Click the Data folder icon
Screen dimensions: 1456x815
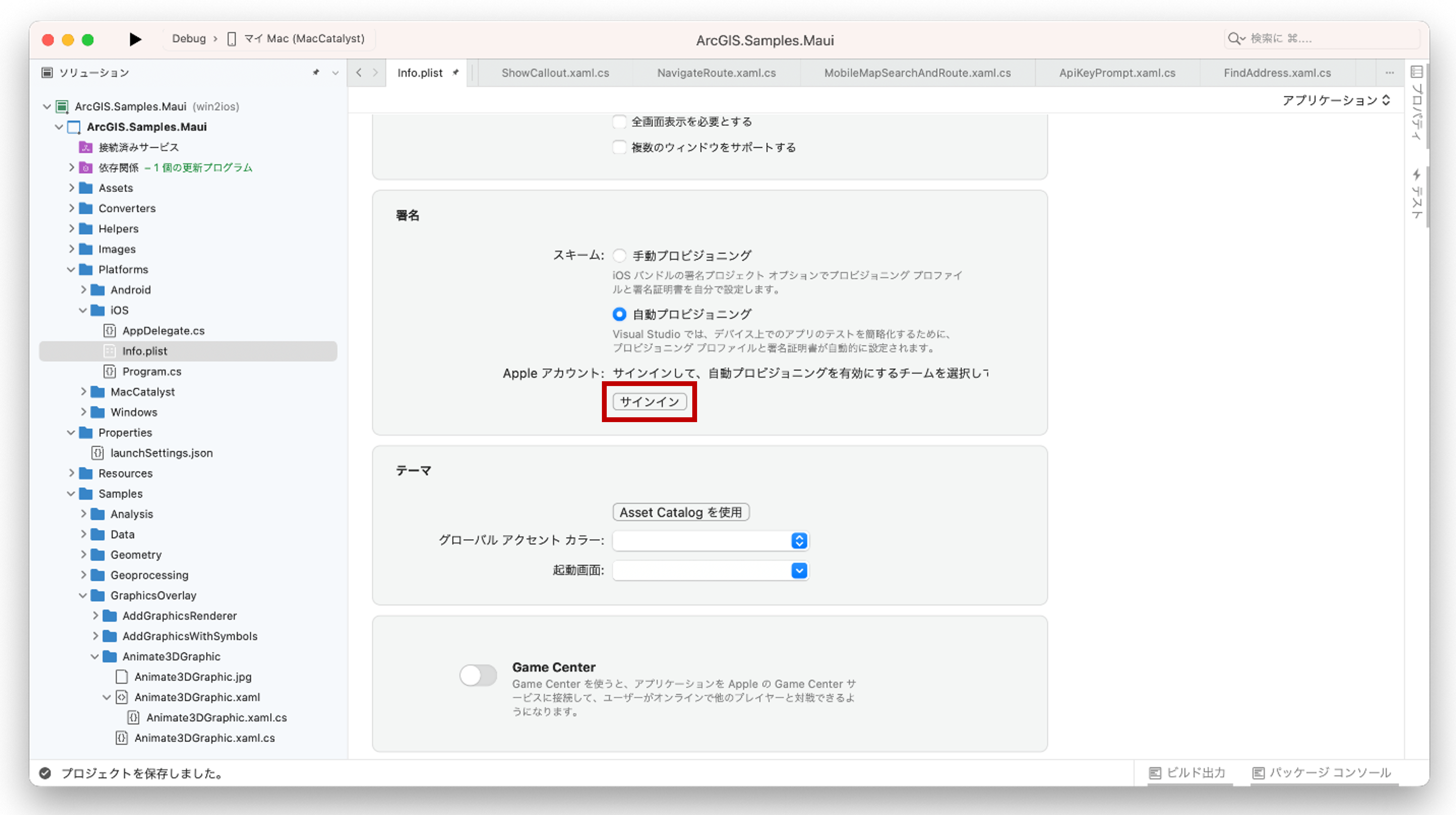point(98,534)
